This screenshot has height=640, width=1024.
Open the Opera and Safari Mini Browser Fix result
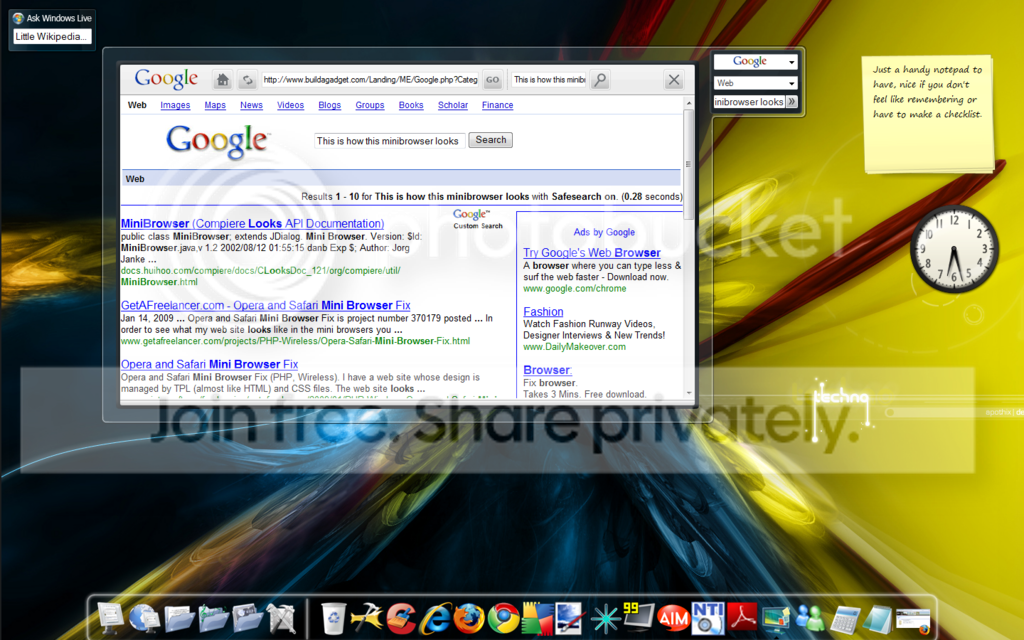coord(210,364)
